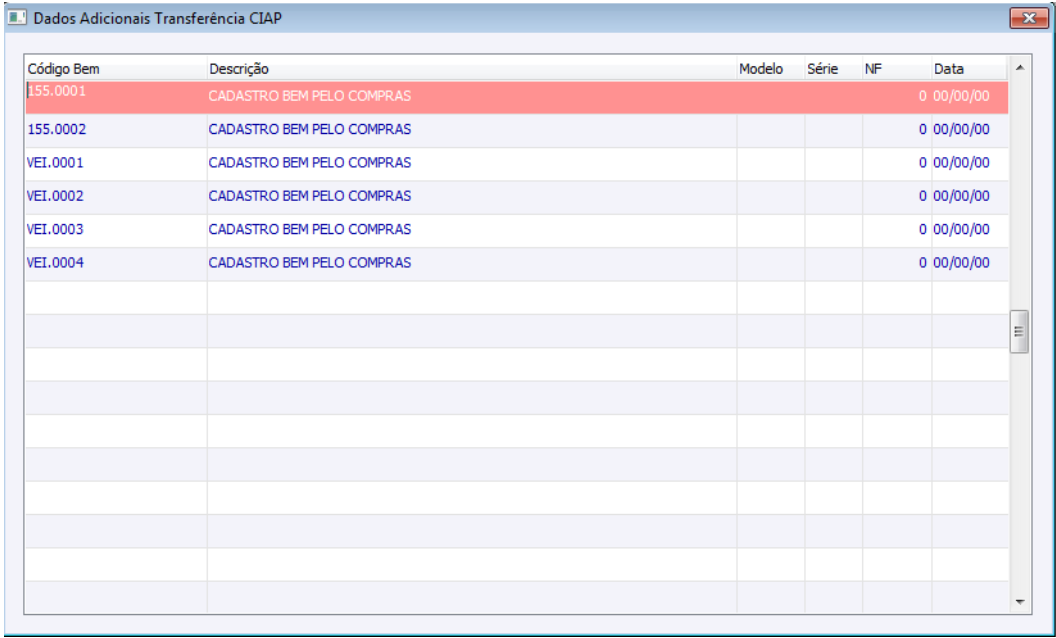Click the scrollbar down arrow

click(1020, 602)
